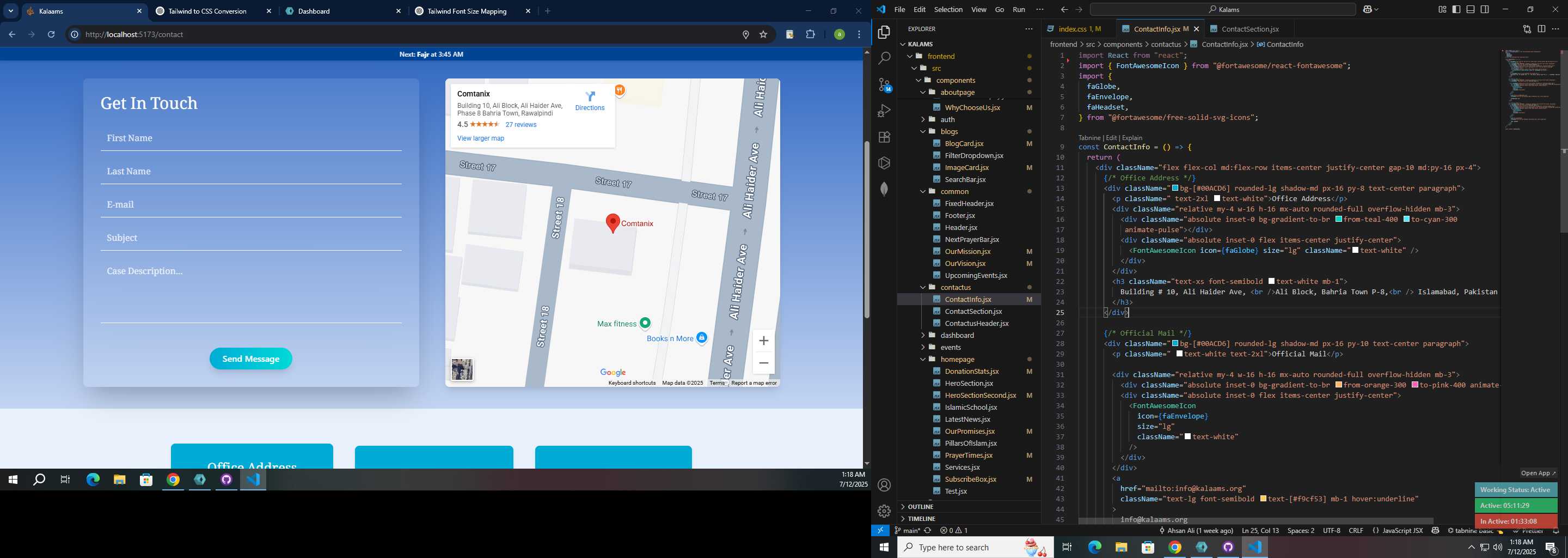Open Chrome tab search dropdown
Image resolution: width=1568 pixels, height=558 pixels.
pos(10,11)
